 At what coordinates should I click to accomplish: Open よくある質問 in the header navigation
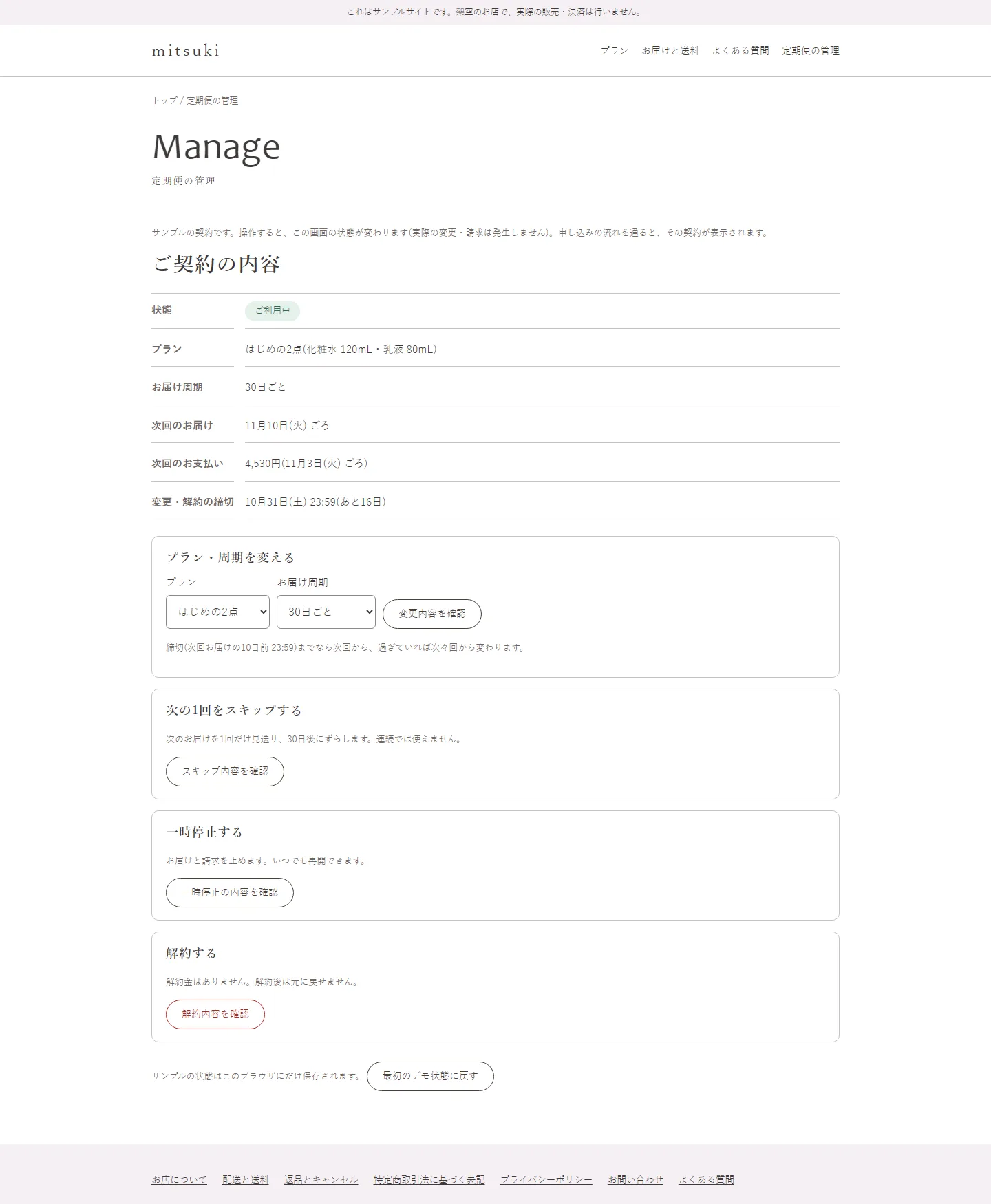(740, 51)
